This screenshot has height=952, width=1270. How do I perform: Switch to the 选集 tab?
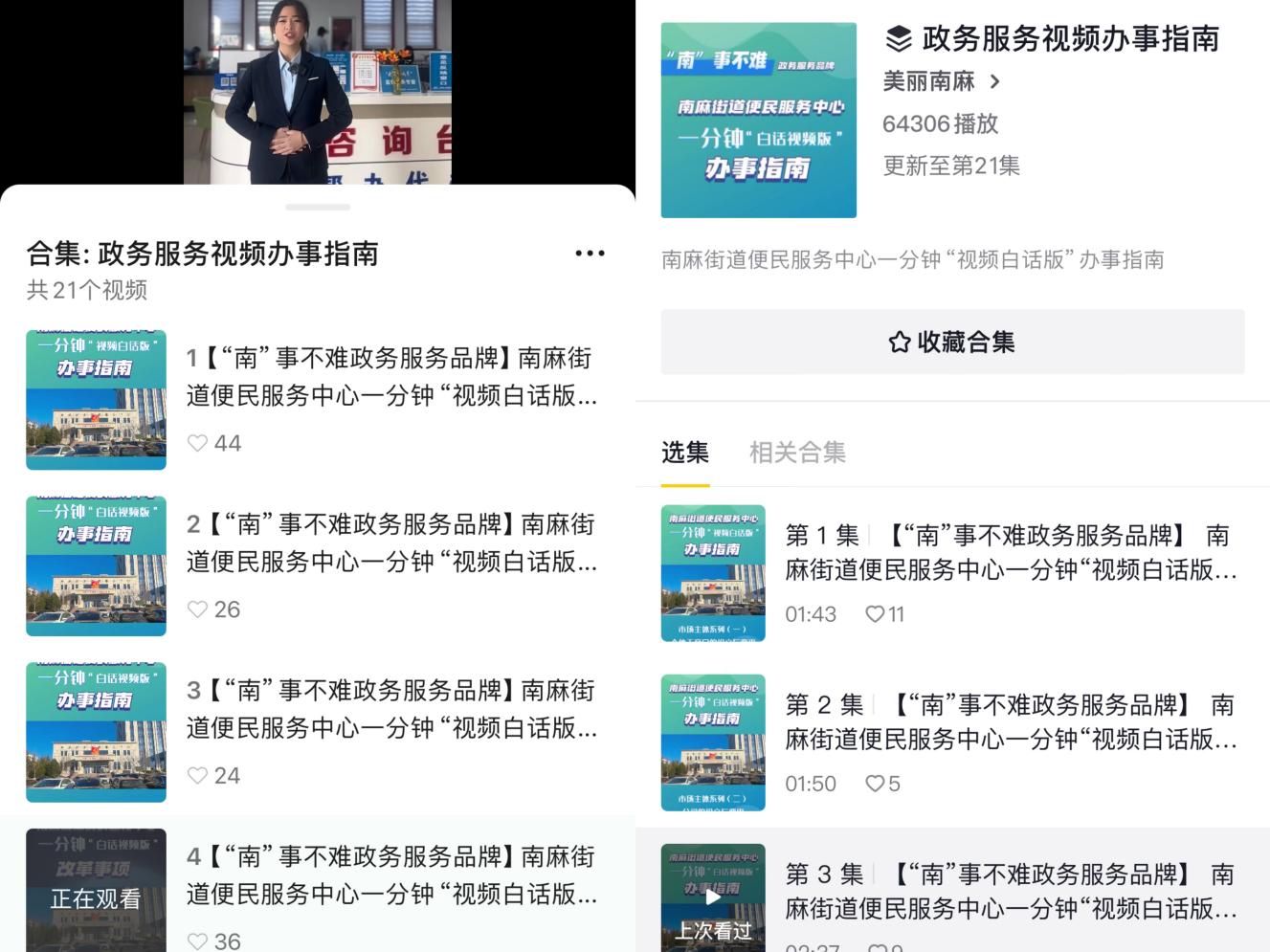(x=685, y=453)
